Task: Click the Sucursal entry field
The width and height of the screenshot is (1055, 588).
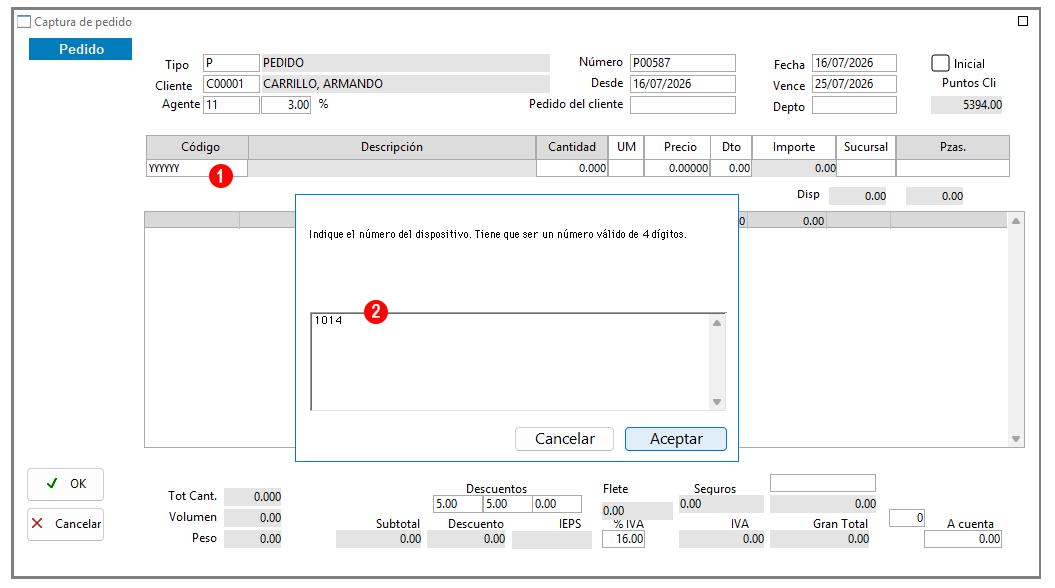Action: point(866,168)
